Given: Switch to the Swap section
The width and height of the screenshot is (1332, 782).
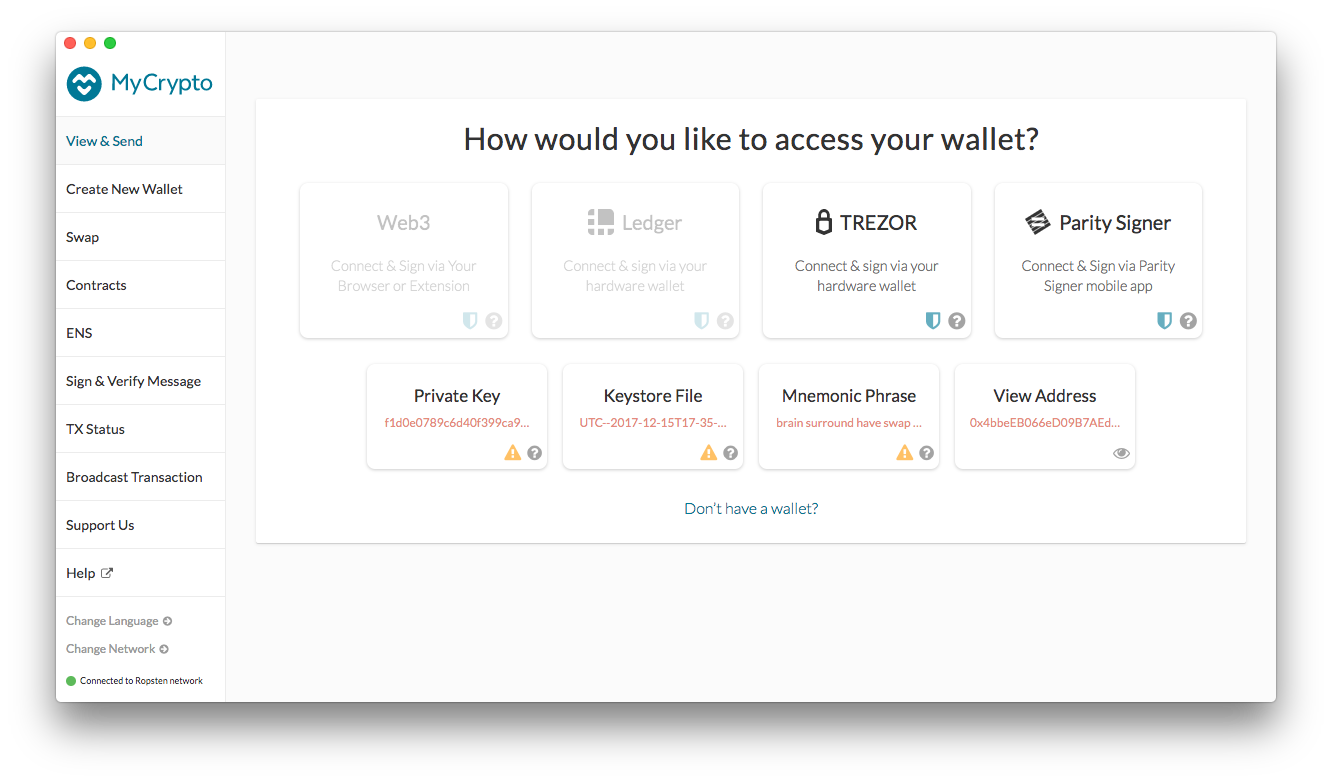Looking at the screenshot, I should point(82,236).
